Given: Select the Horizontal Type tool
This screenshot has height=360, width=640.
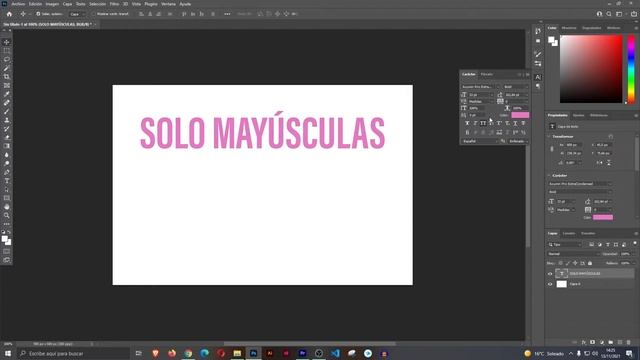Looking at the screenshot, I should pyautogui.click(x=7, y=181).
